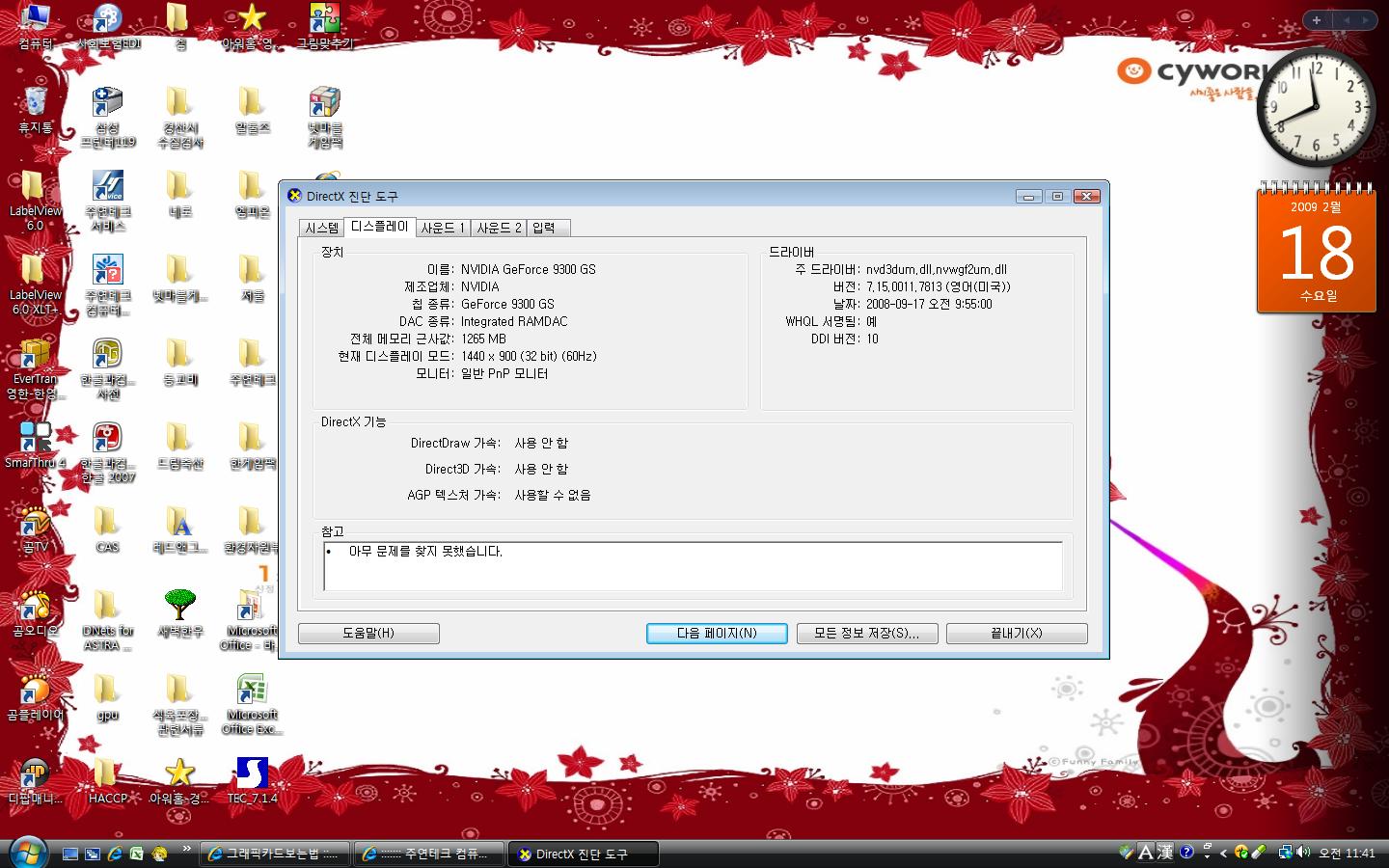Open the 사운드 1 tab
This screenshot has width=1389, height=868.
point(443,228)
